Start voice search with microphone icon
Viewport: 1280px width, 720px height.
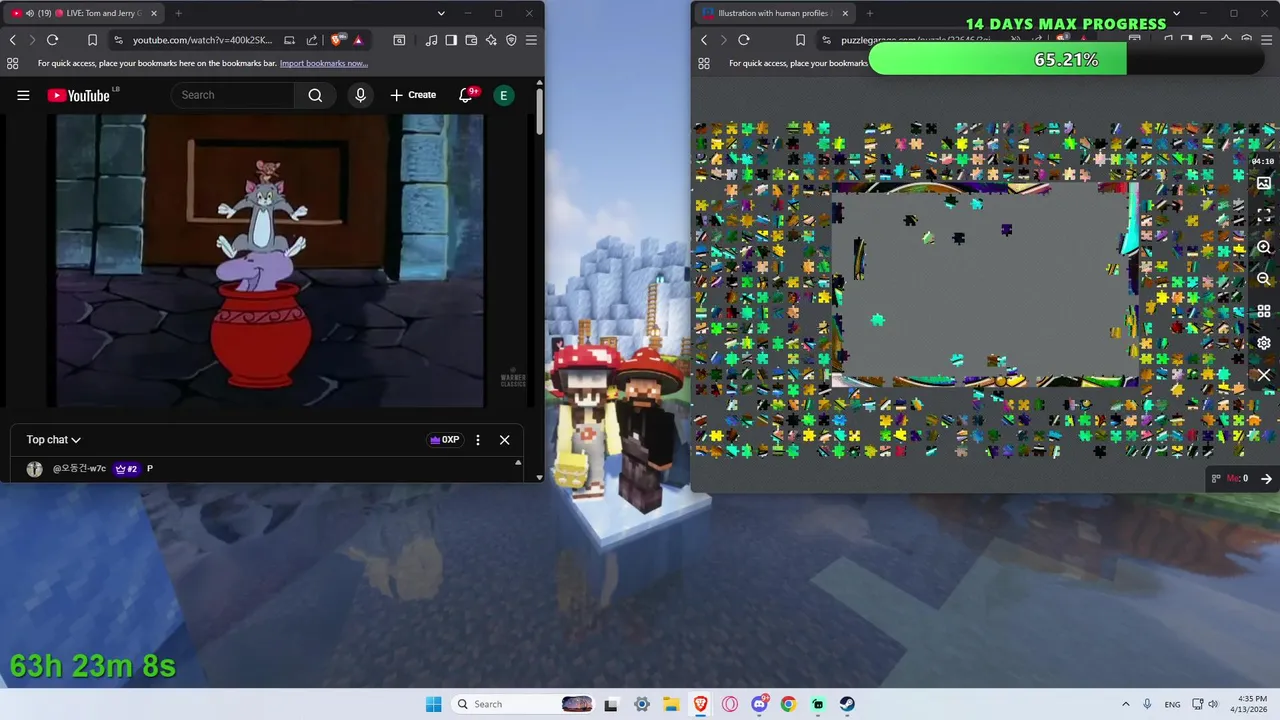pyautogui.click(x=360, y=95)
